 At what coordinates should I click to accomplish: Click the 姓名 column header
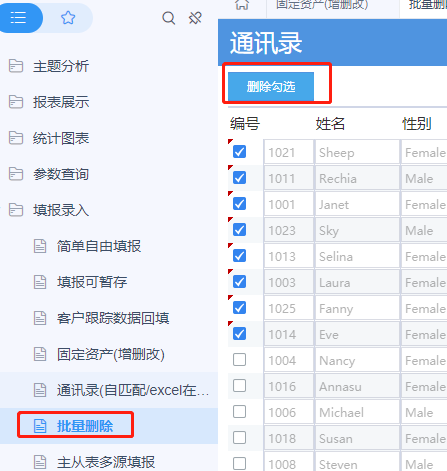coord(330,124)
